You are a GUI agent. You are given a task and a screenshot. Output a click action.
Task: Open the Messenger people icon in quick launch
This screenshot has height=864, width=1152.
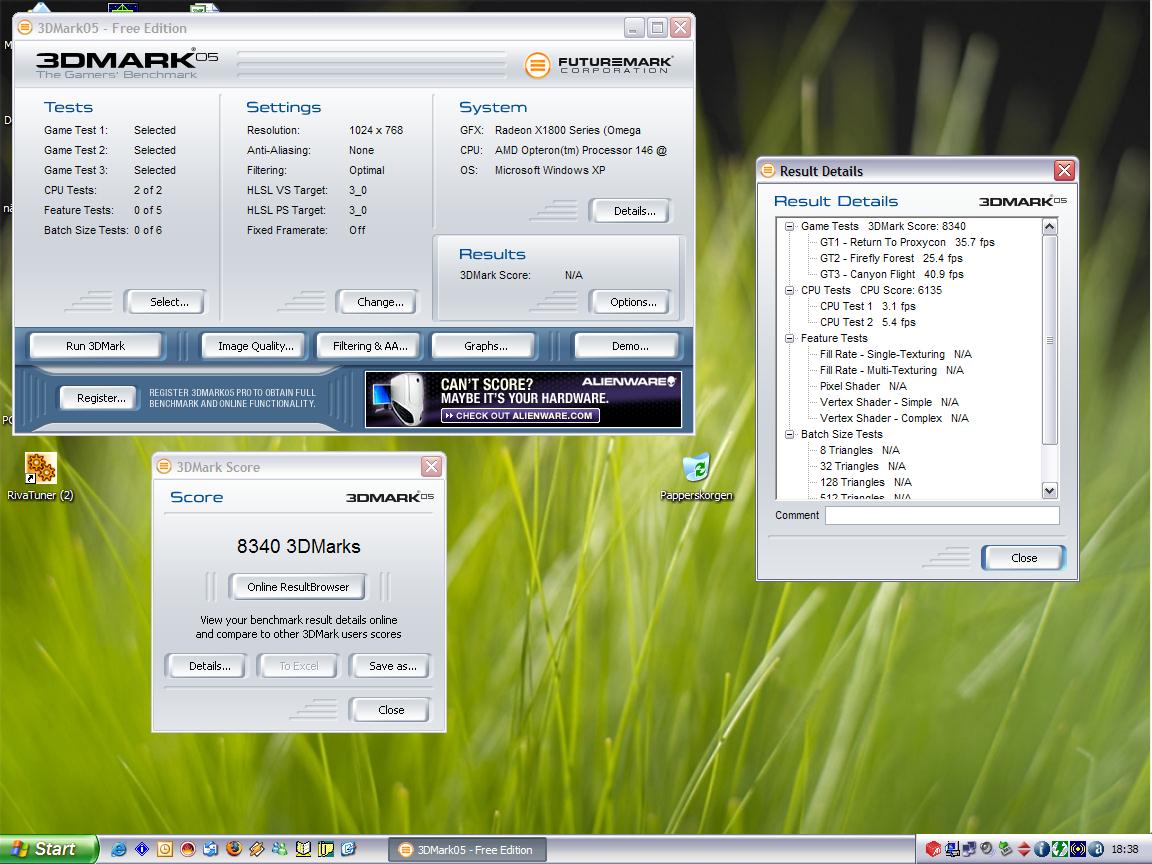pos(280,849)
